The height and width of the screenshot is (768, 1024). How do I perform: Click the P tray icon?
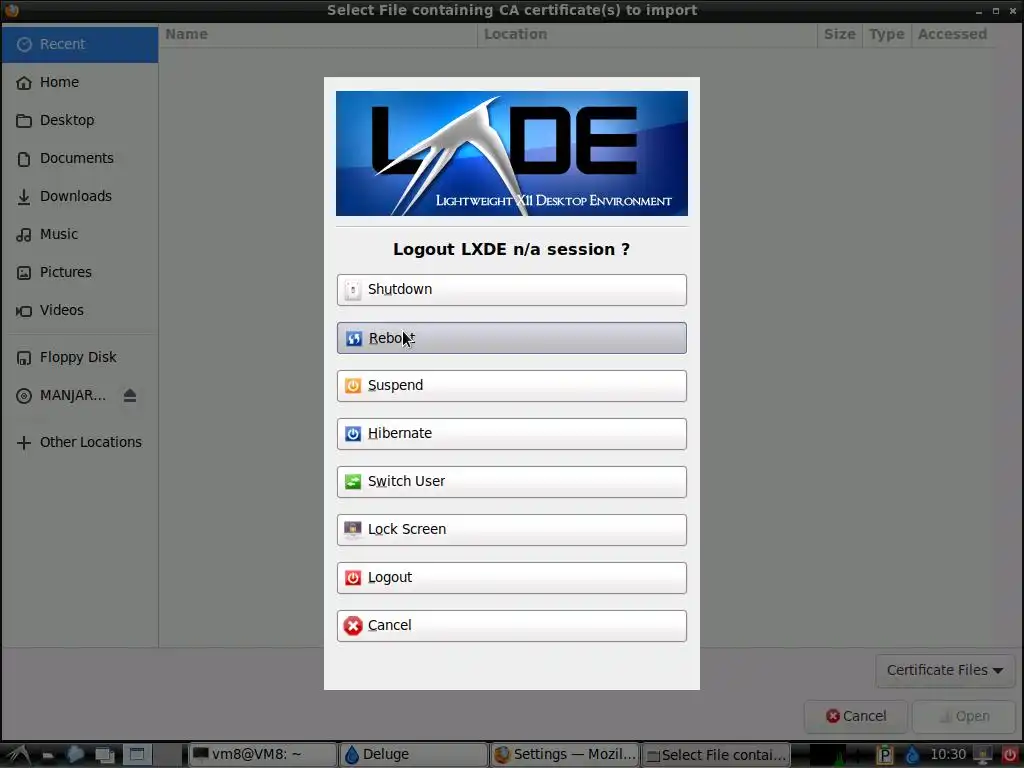point(884,755)
